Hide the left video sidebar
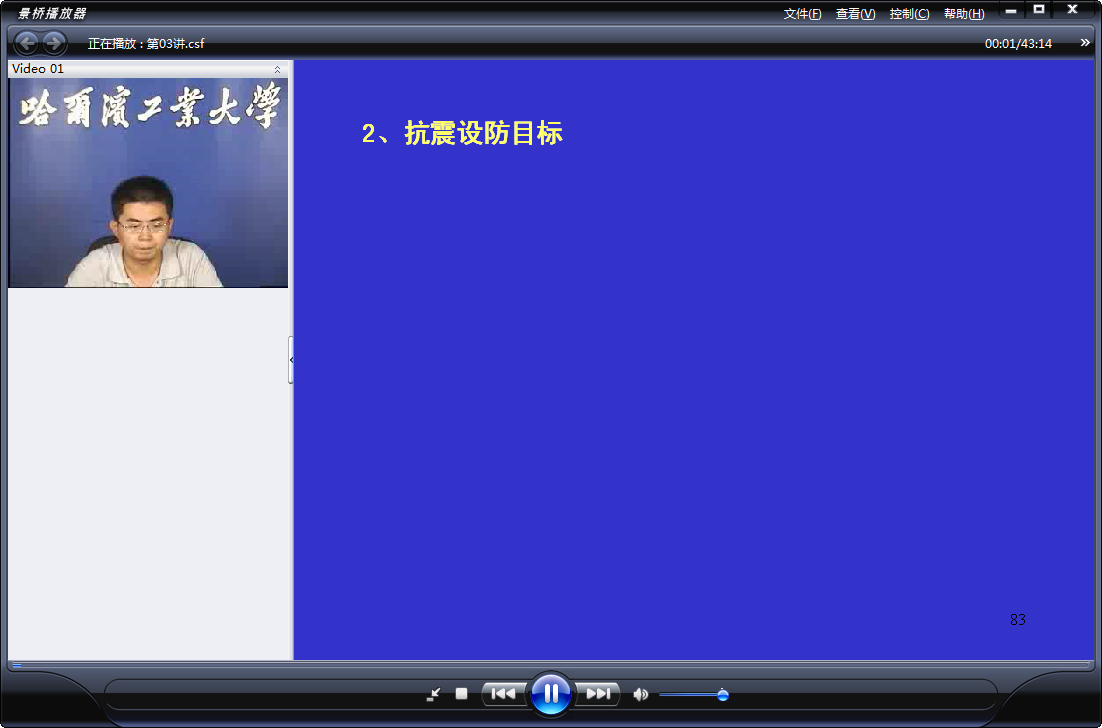The image size is (1102, 728). coord(291,360)
